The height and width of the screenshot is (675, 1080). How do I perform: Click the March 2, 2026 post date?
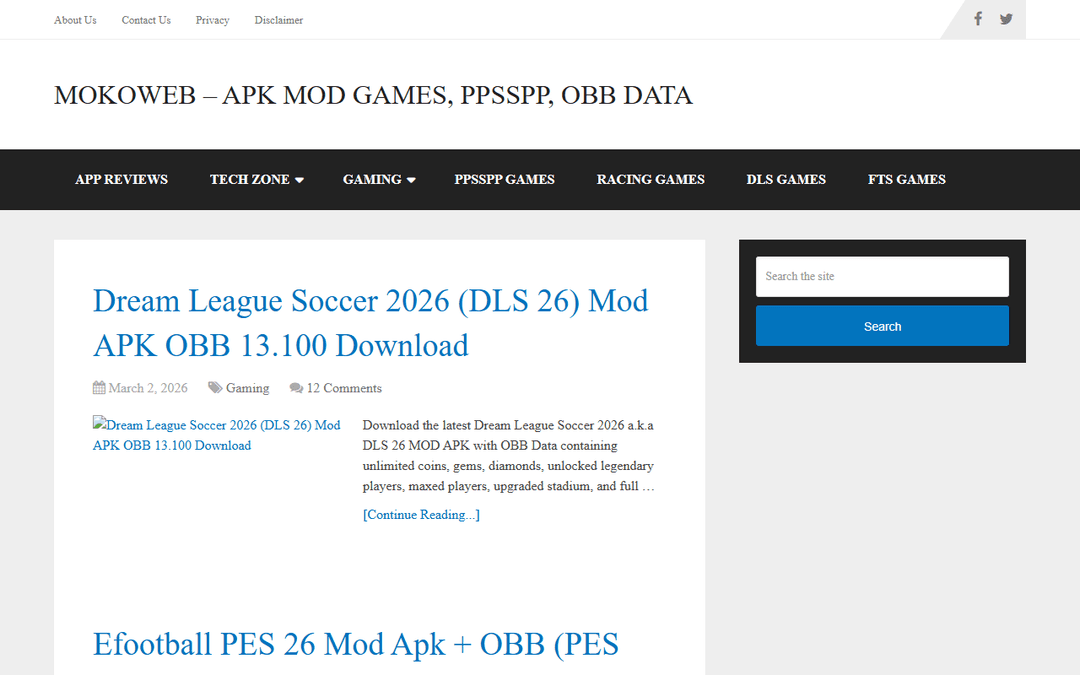(148, 388)
